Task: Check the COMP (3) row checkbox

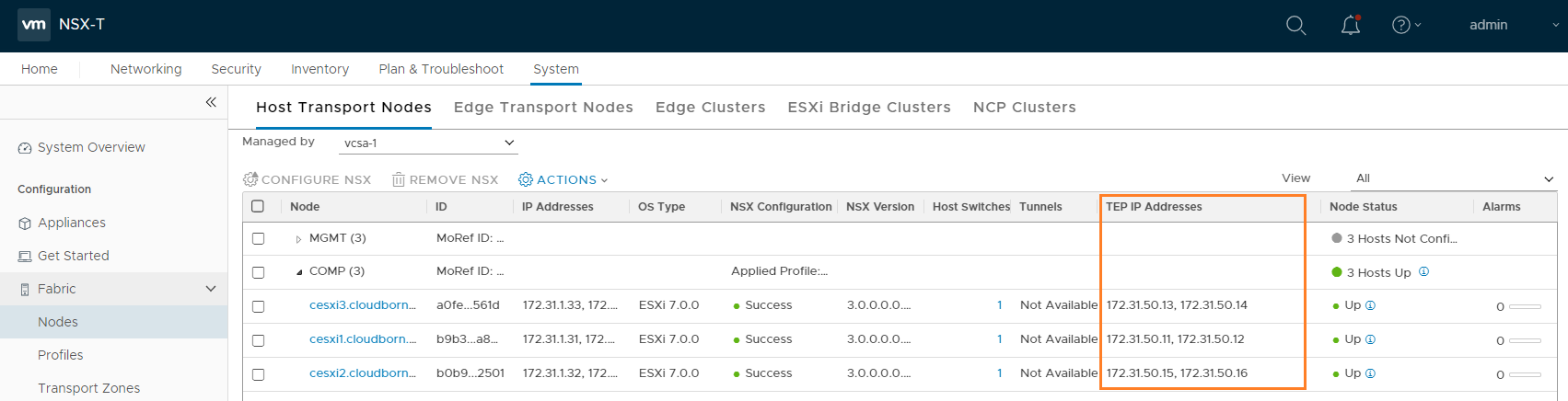Action: 258,272
